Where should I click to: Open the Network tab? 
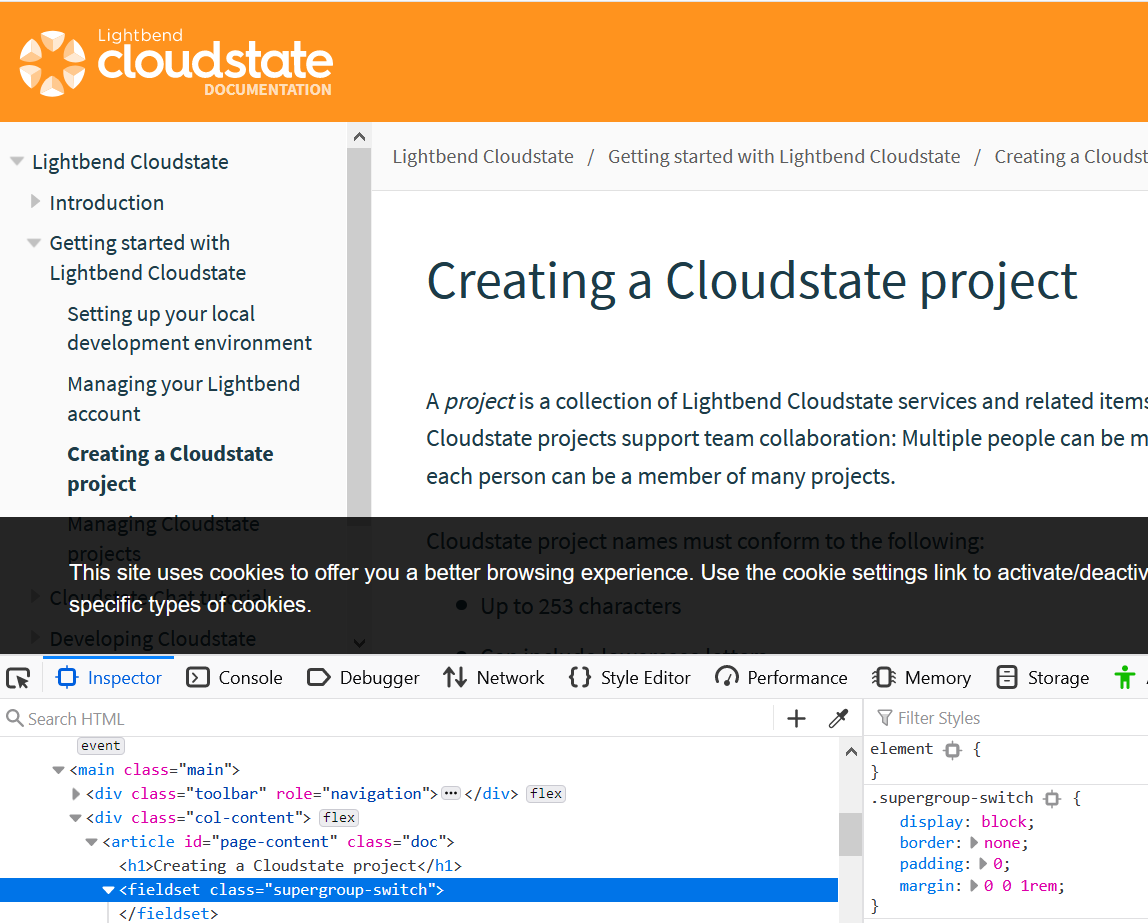pos(493,678)
